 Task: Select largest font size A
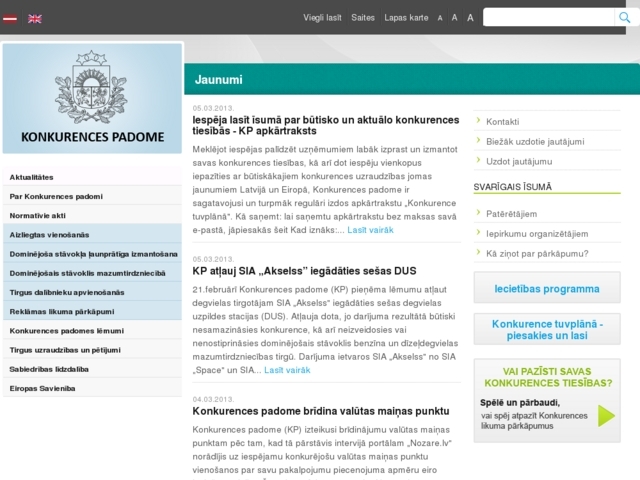(x=470, y=18)
